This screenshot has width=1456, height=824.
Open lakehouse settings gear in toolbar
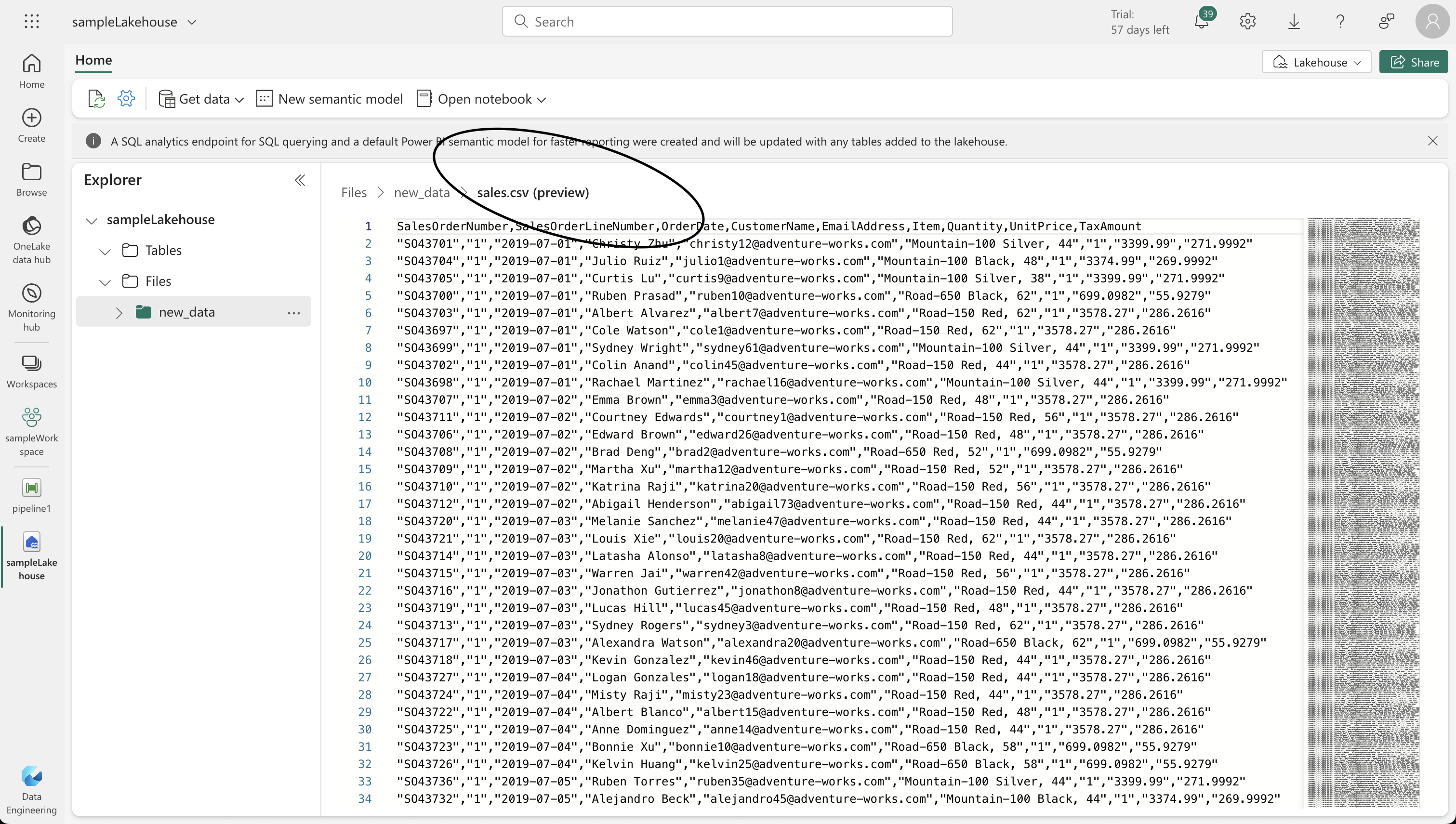coord(126,98)
